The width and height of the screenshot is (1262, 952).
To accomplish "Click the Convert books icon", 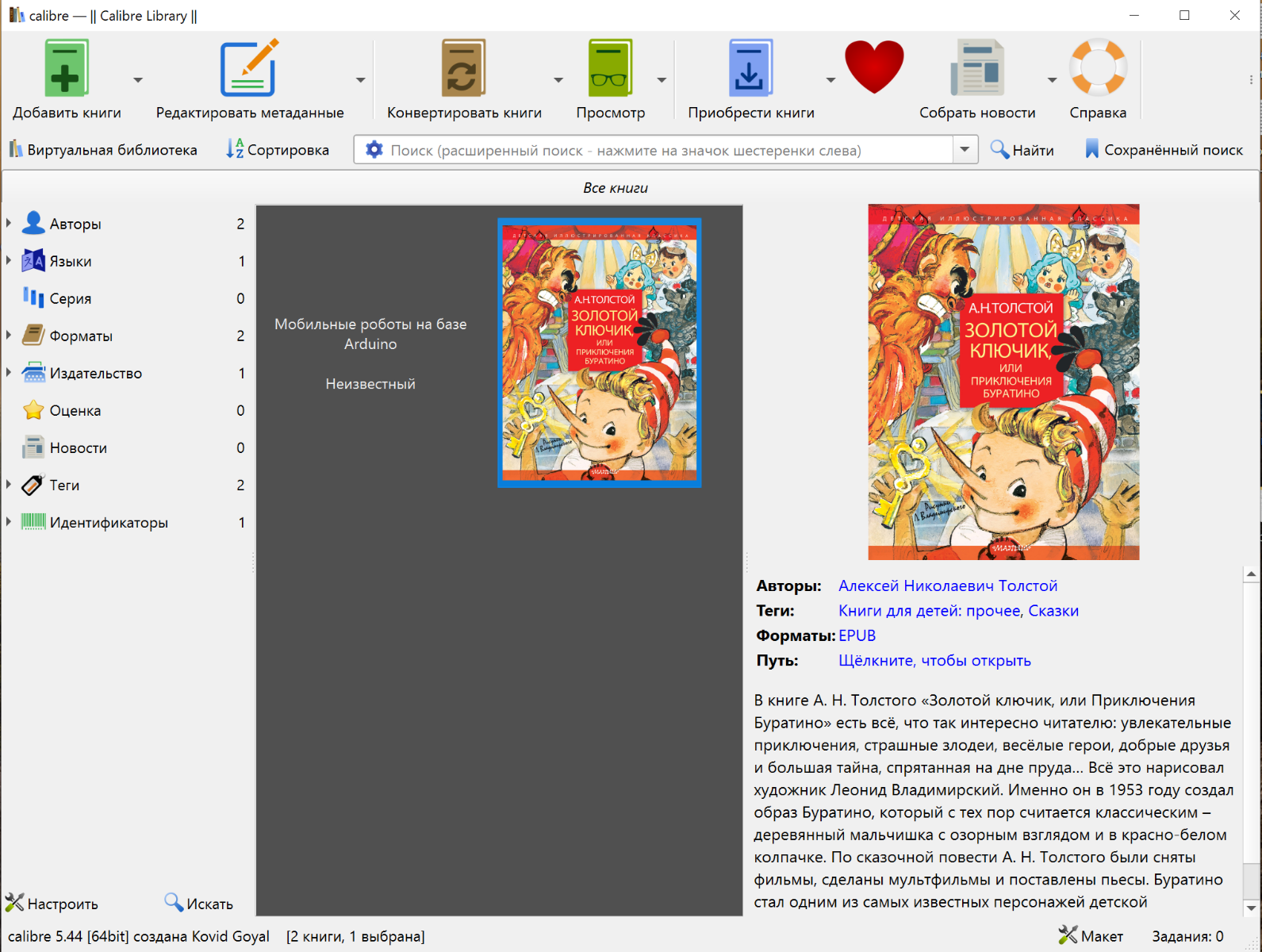I will [463, 69].
